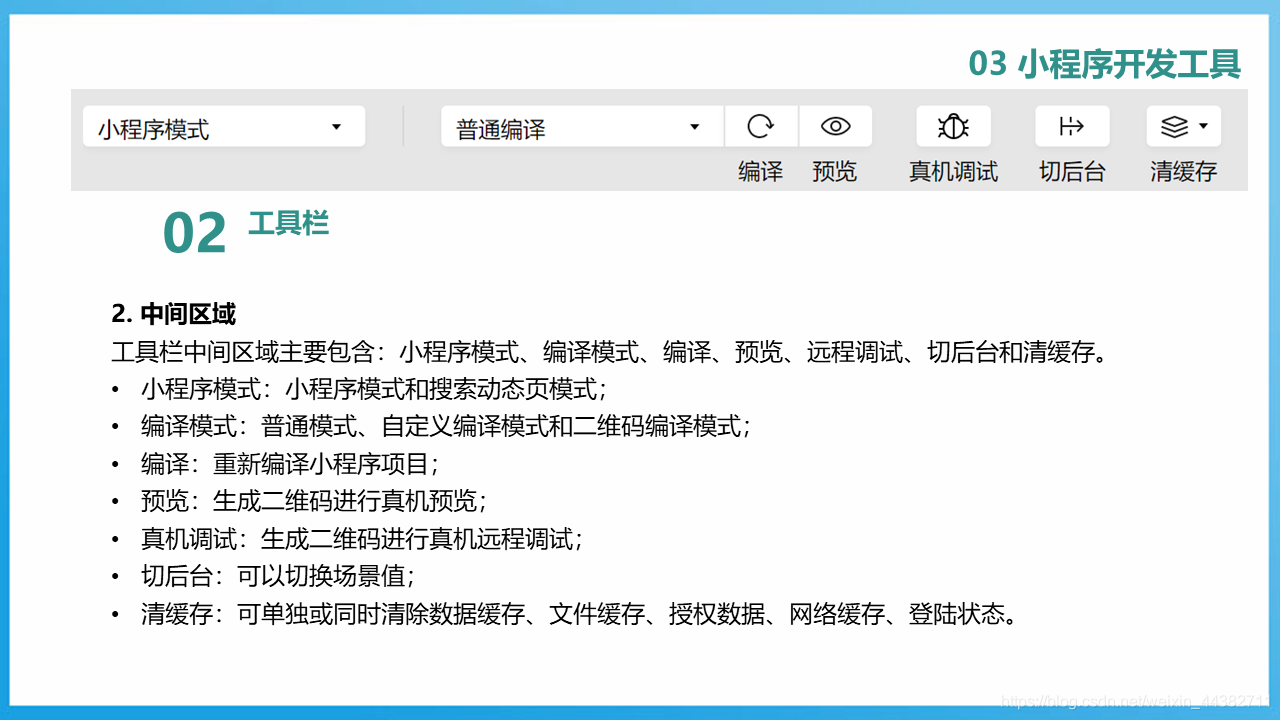1280x720 pixels.
Task: Open the 普通编译 compile mode dropdown
Action: (582, 127)
